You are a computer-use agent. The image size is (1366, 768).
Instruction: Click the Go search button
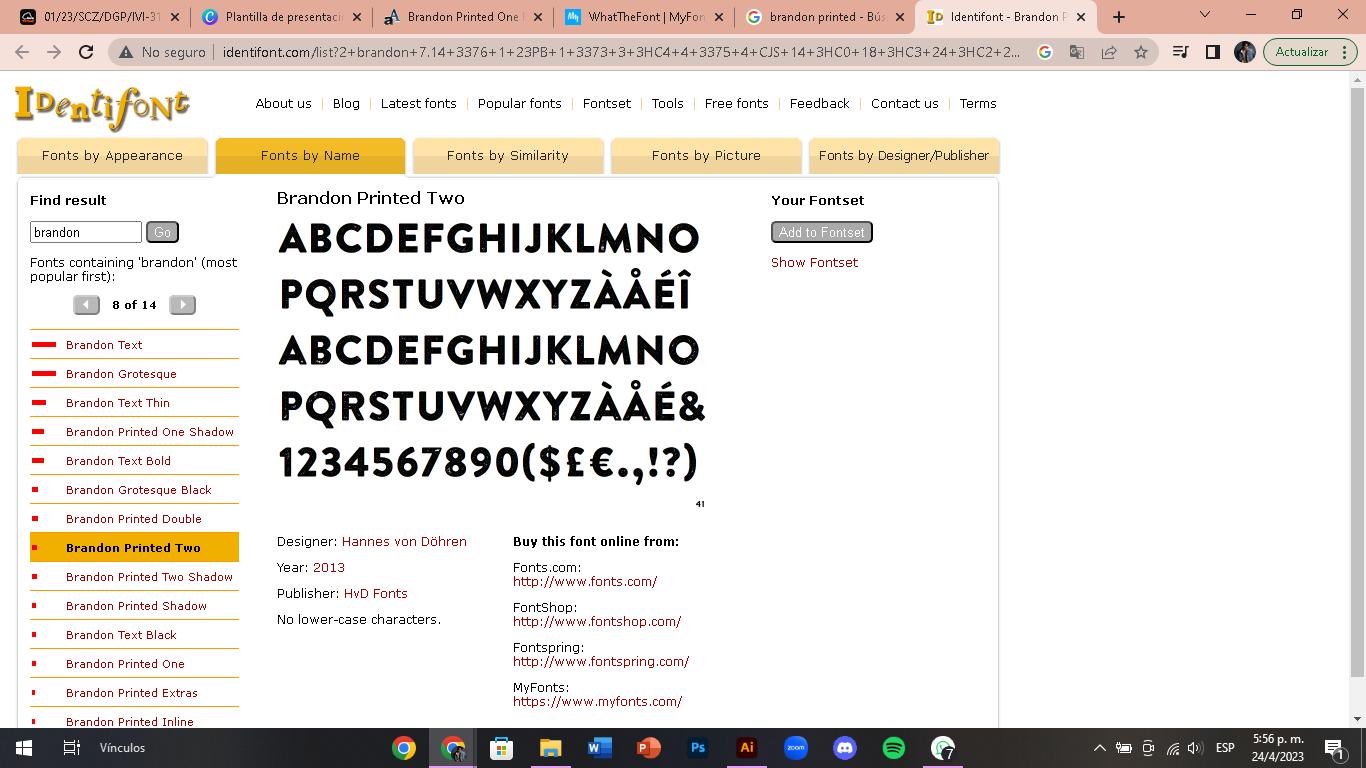point(162,232)
